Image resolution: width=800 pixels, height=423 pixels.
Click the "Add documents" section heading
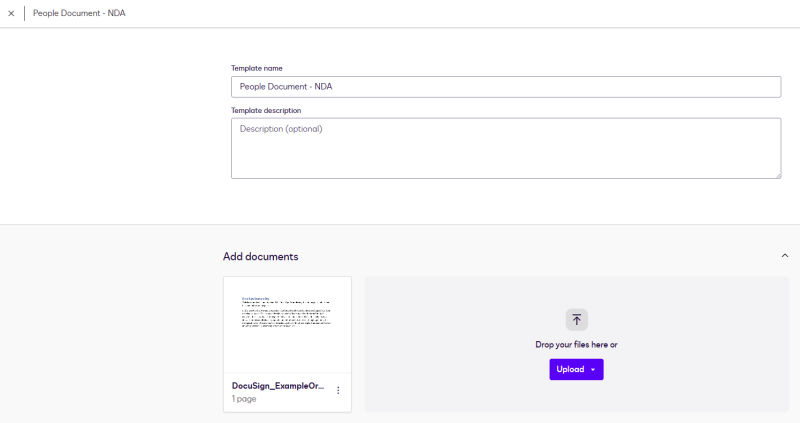260,257
